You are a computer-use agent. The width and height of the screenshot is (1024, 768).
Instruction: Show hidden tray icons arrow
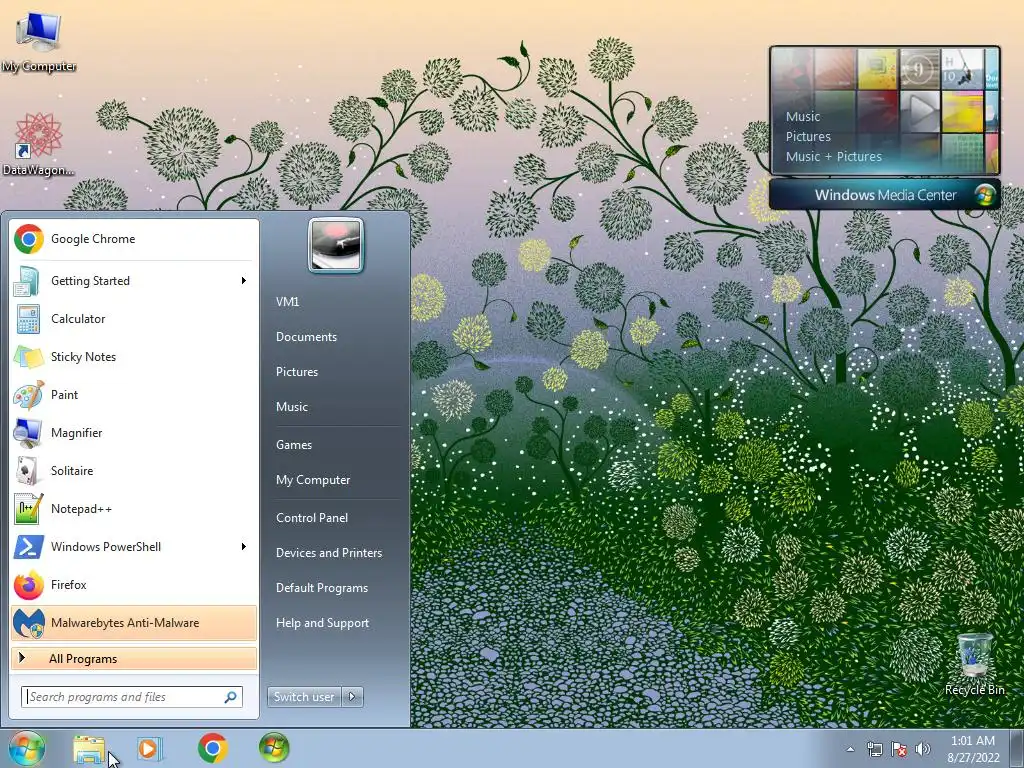(850, 749)
